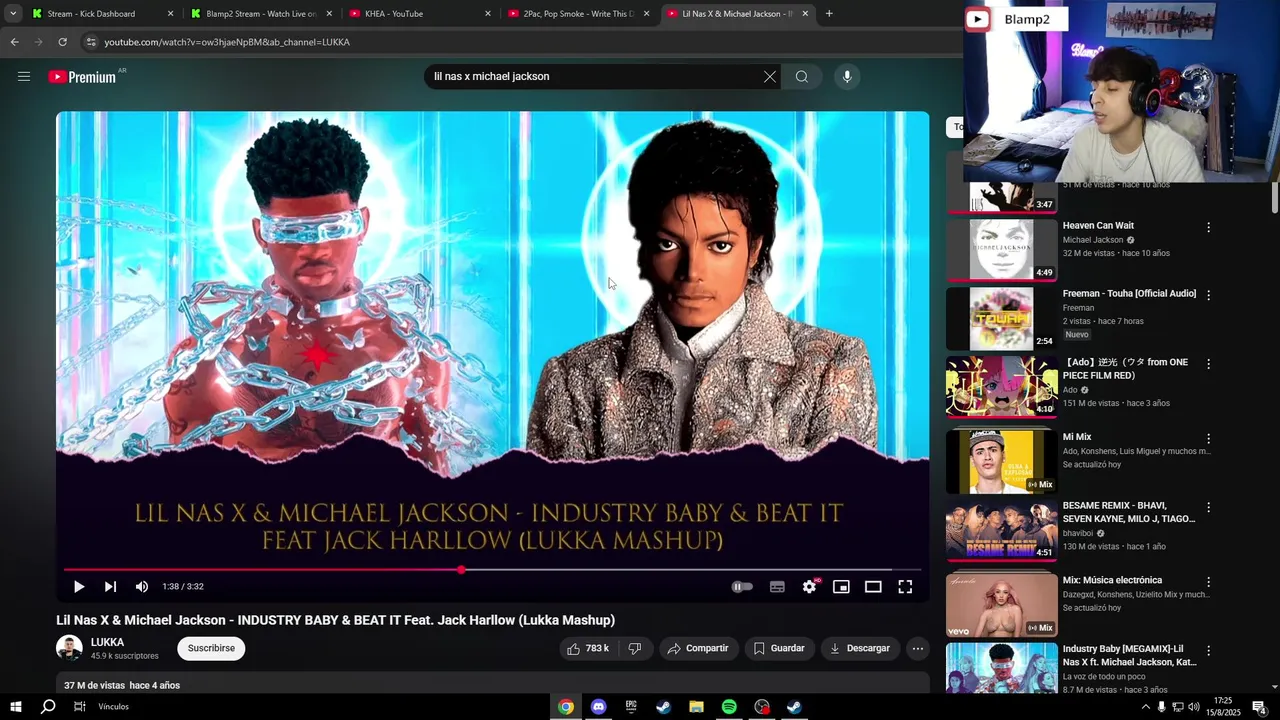Open Task View in taskbar
The width and height of the screenshot is (1280, 720).
pos(80,707)
